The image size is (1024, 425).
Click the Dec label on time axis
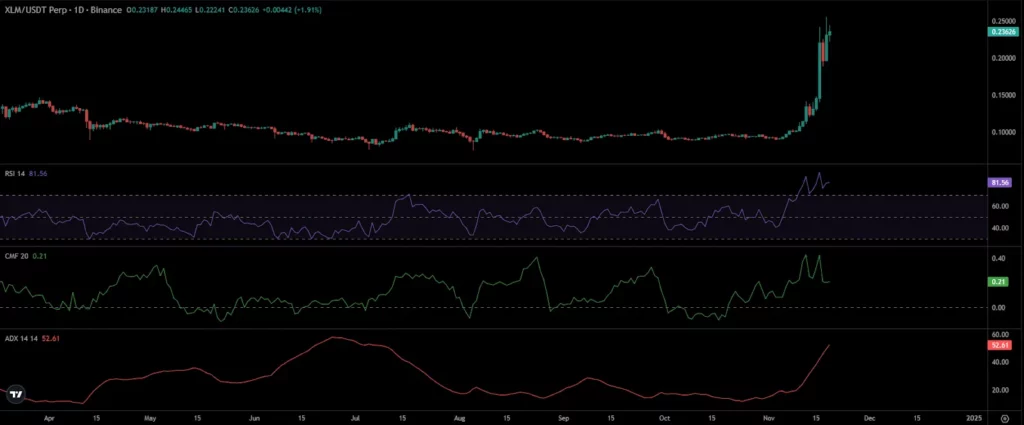(869, 417)
